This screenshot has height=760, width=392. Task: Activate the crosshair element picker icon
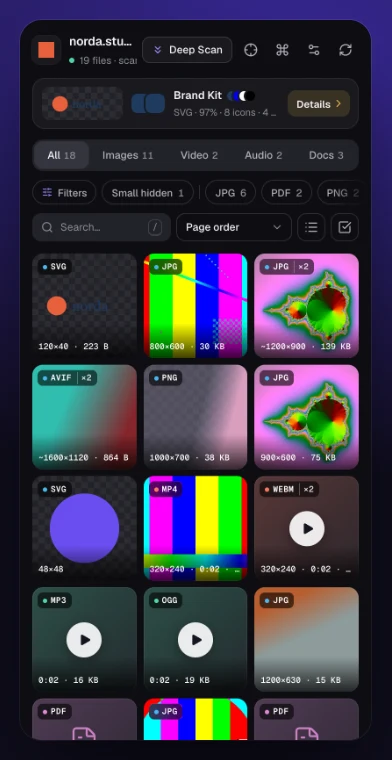(x=251, y=50)
